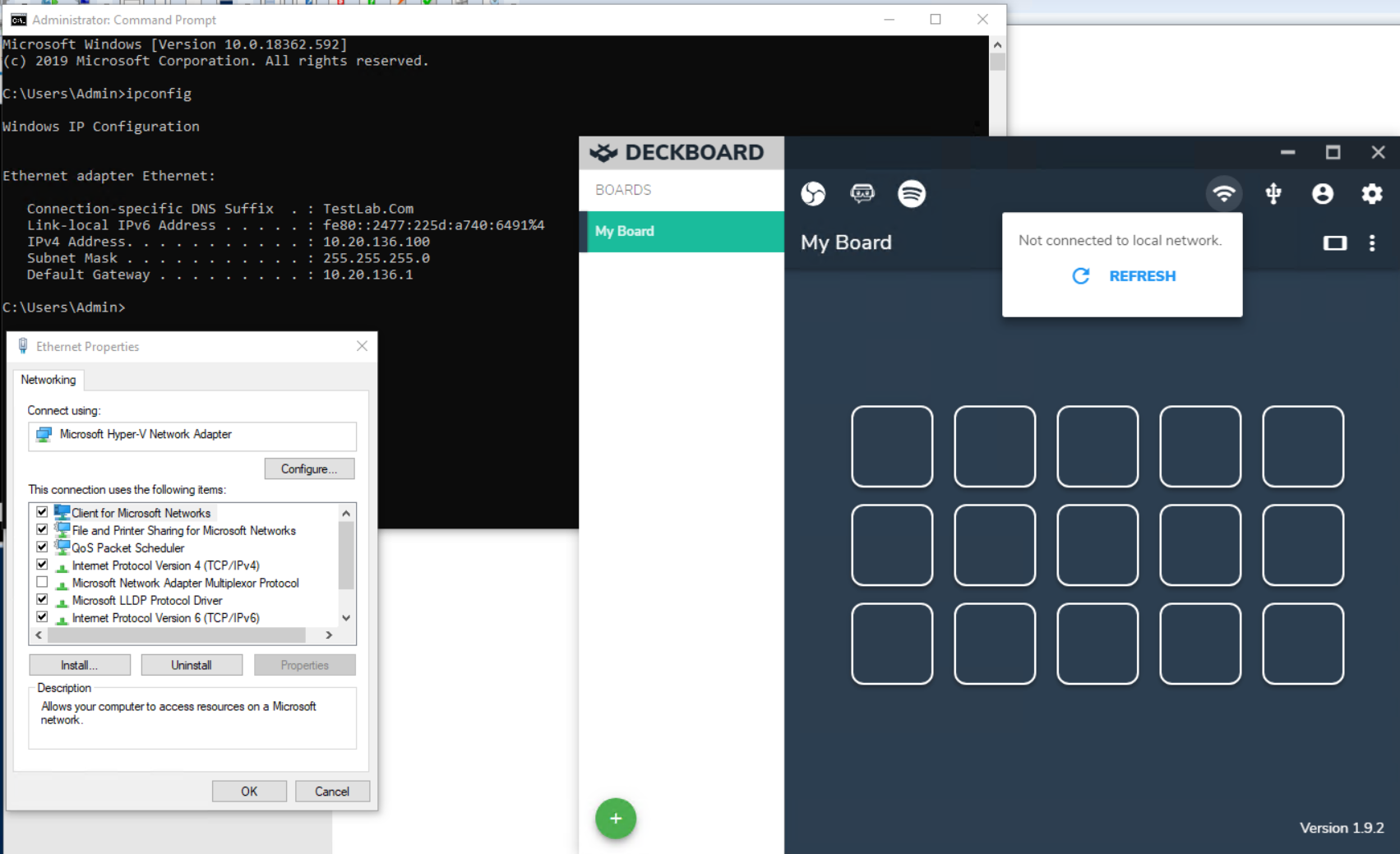This screenshot has width=1400, height=854.
Task: Click Cancel in Ethernet Properties
Action: 332,791
